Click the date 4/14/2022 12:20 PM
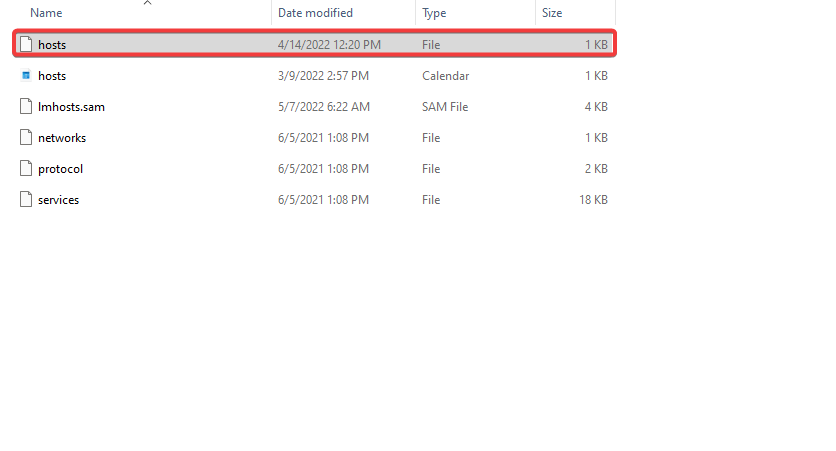This screenshot has height=451, width=836. point(329,45)
